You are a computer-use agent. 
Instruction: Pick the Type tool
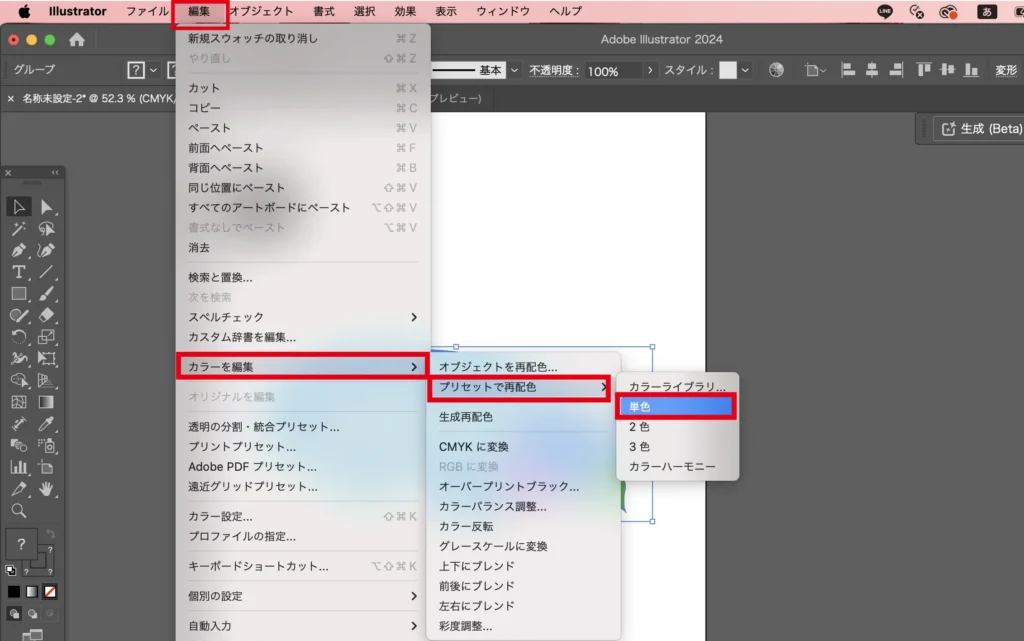[x=19, y=272]
